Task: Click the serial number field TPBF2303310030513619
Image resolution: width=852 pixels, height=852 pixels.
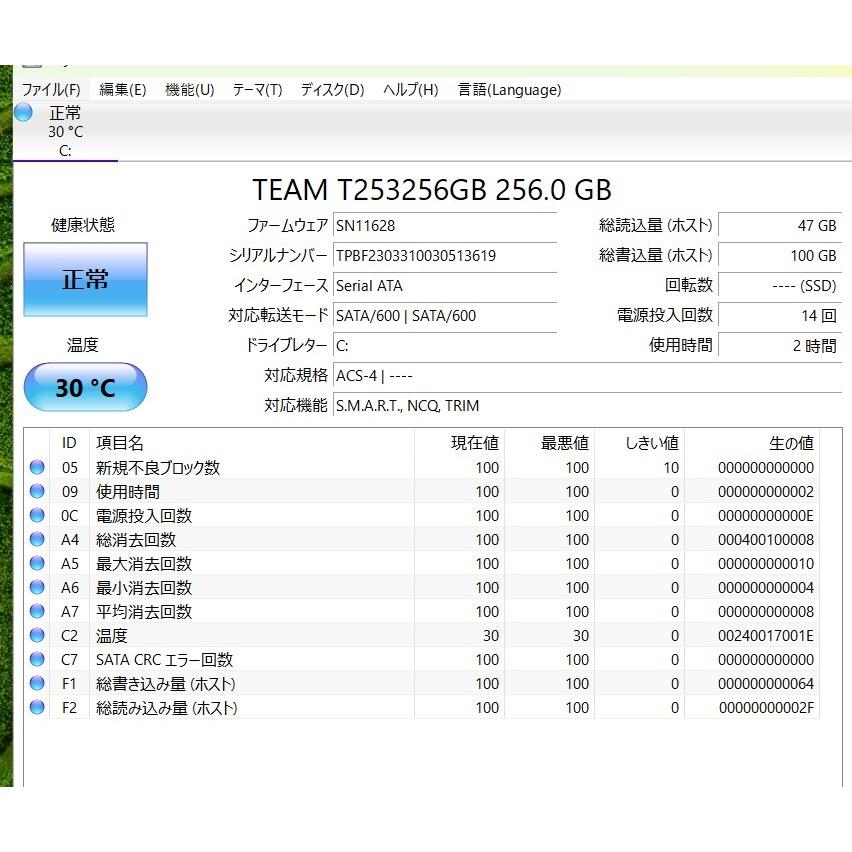Action: click(x=444, y=255)
